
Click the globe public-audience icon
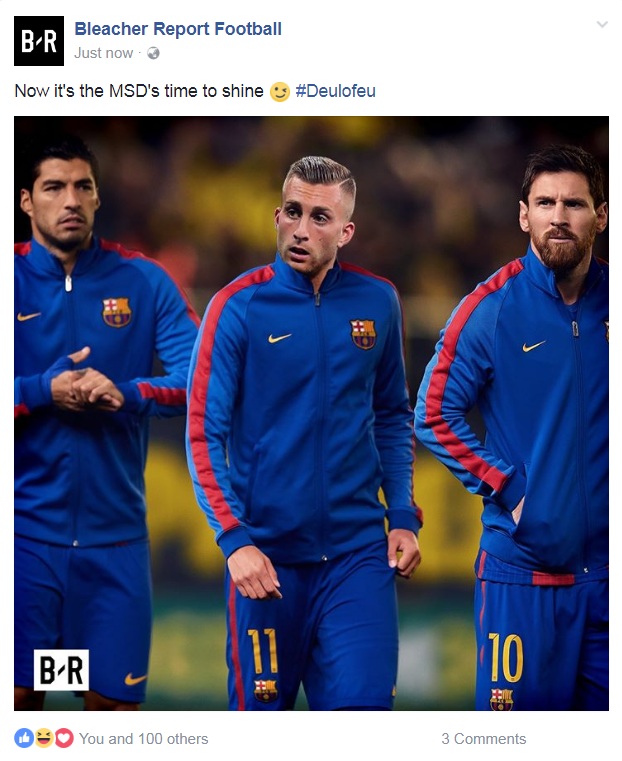click(x=153, y=53)
